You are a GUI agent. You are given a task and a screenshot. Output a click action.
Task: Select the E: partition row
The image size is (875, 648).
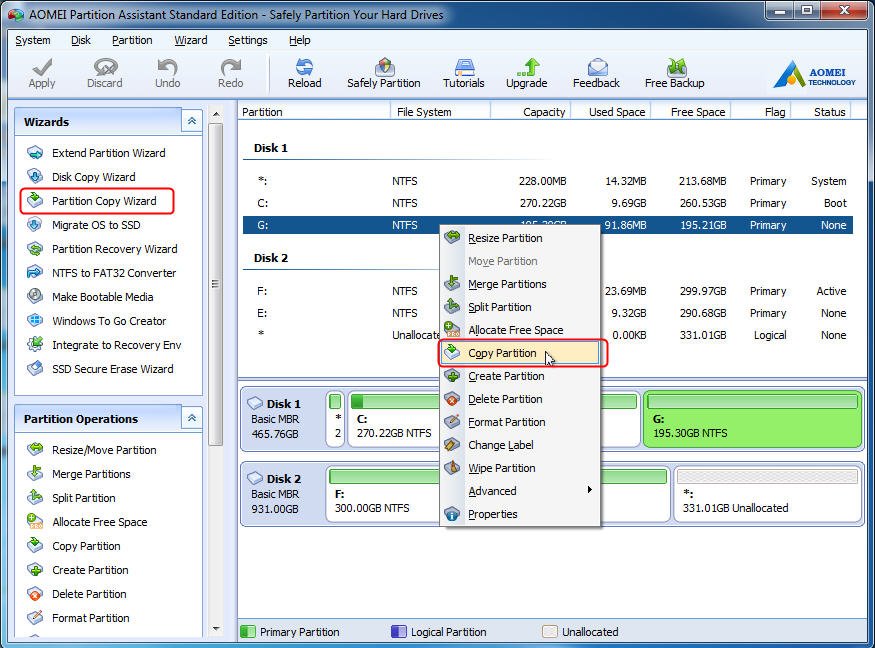tap(547, 313)
